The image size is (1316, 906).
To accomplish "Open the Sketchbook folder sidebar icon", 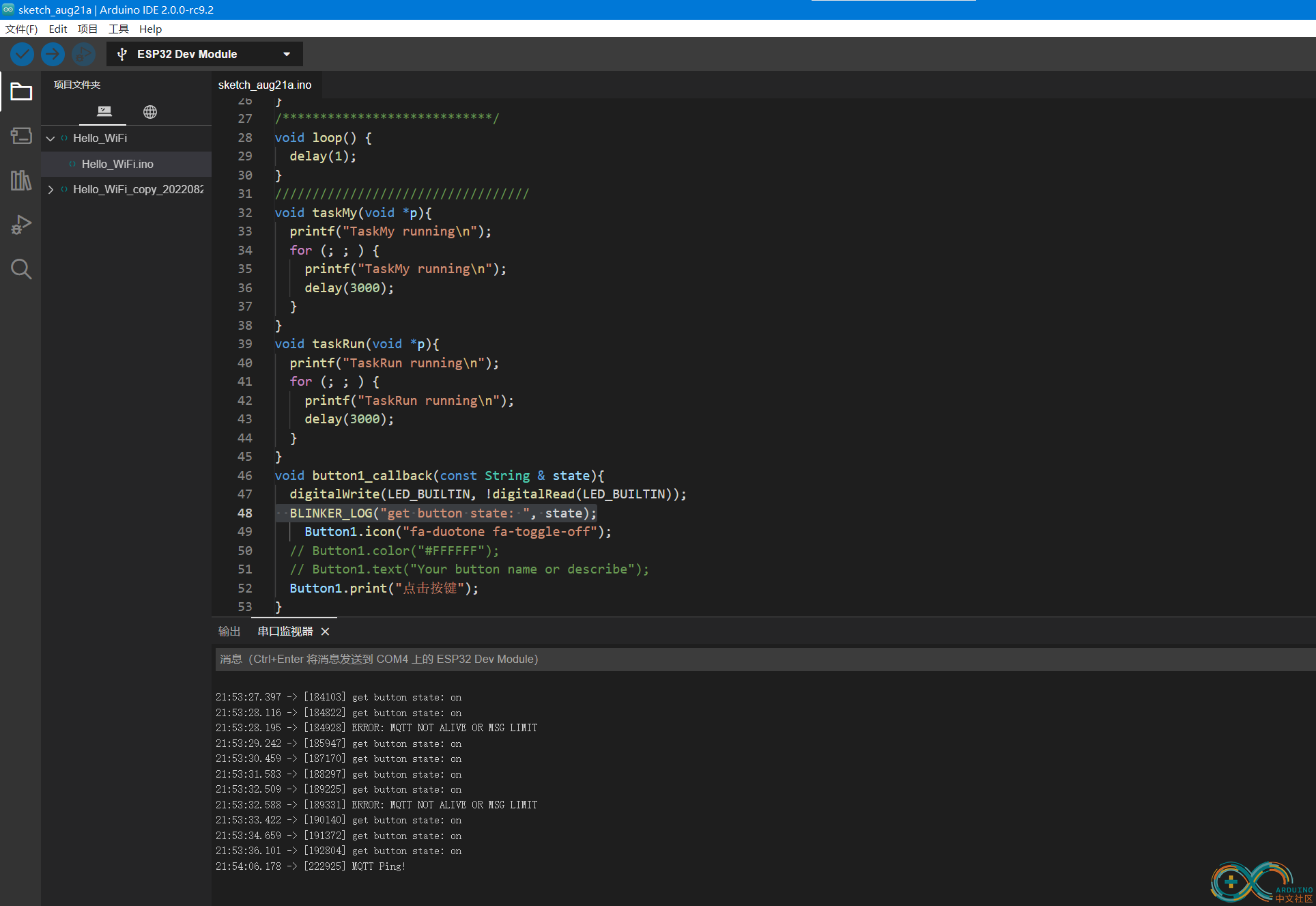I will pyautogui.click(x=21, y=91).
